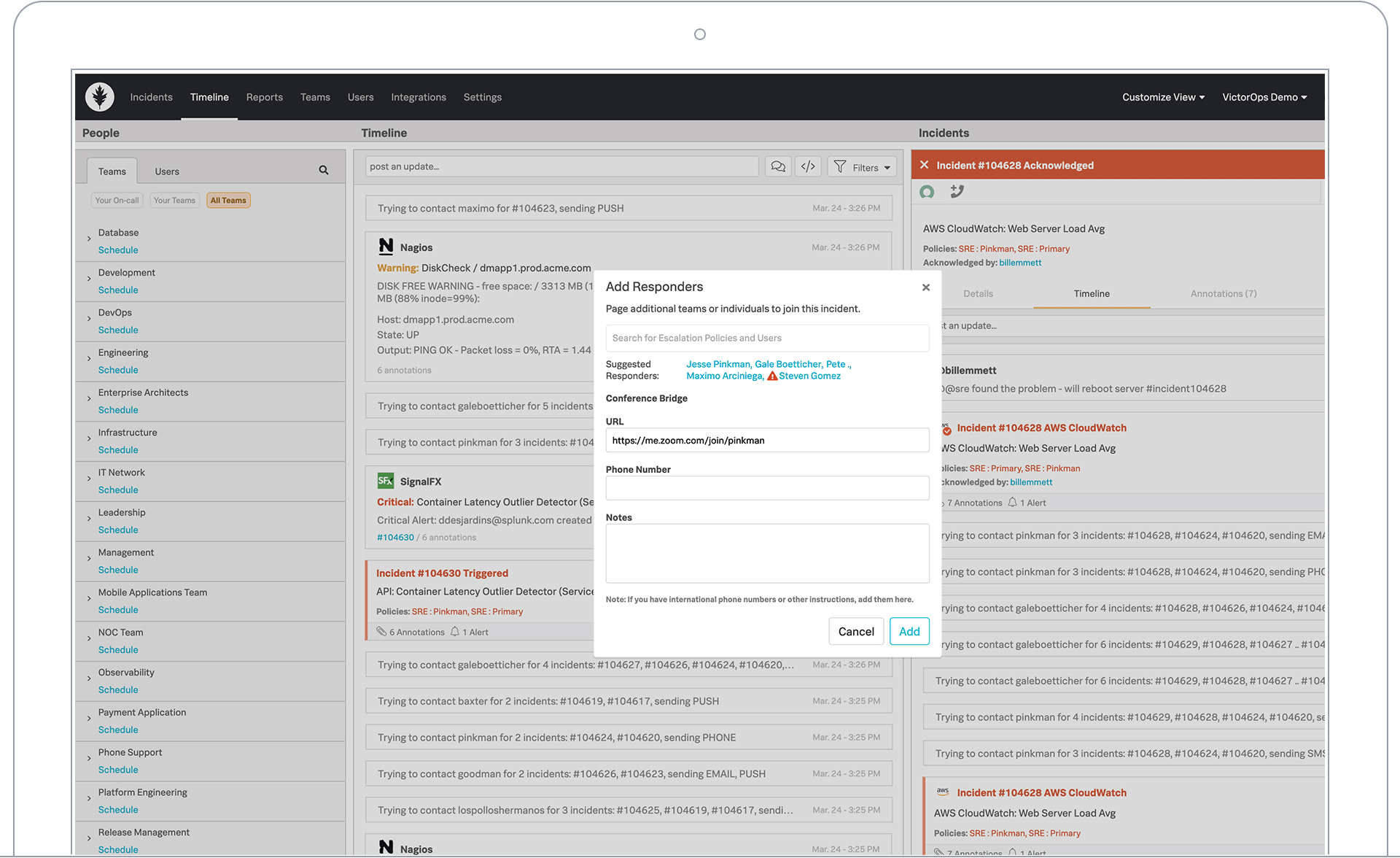The height and width of the screenshot is (858, 1400).
Task: Click the Notes text area
Action: [x=767, y=553]
